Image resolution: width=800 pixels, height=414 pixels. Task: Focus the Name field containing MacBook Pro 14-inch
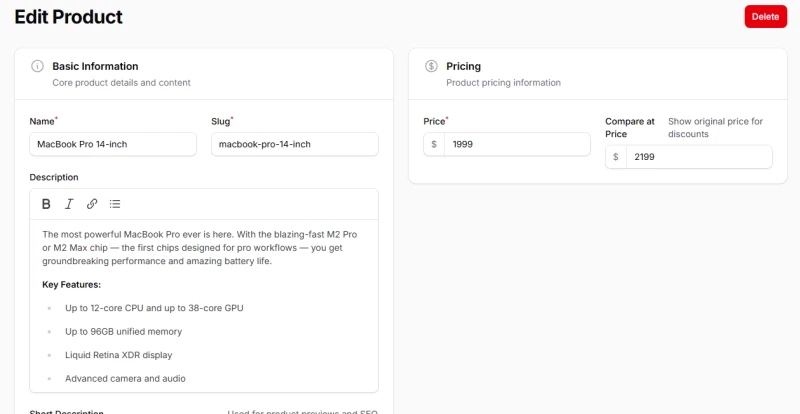point(113,144)
